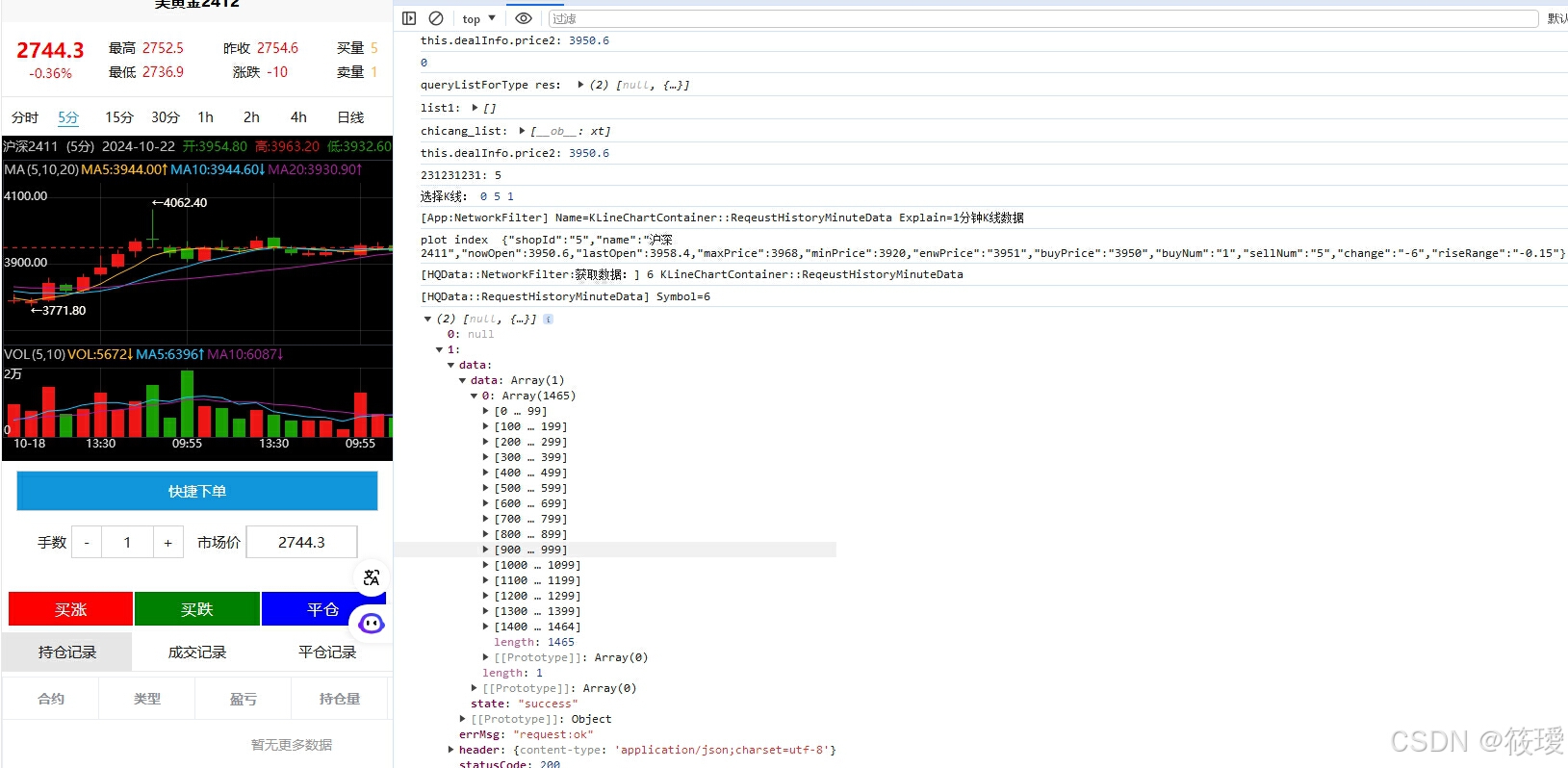Viewport: 1568px width, 768px height.
Task: Open the 成交记录 tab
Action: (197, 653)
